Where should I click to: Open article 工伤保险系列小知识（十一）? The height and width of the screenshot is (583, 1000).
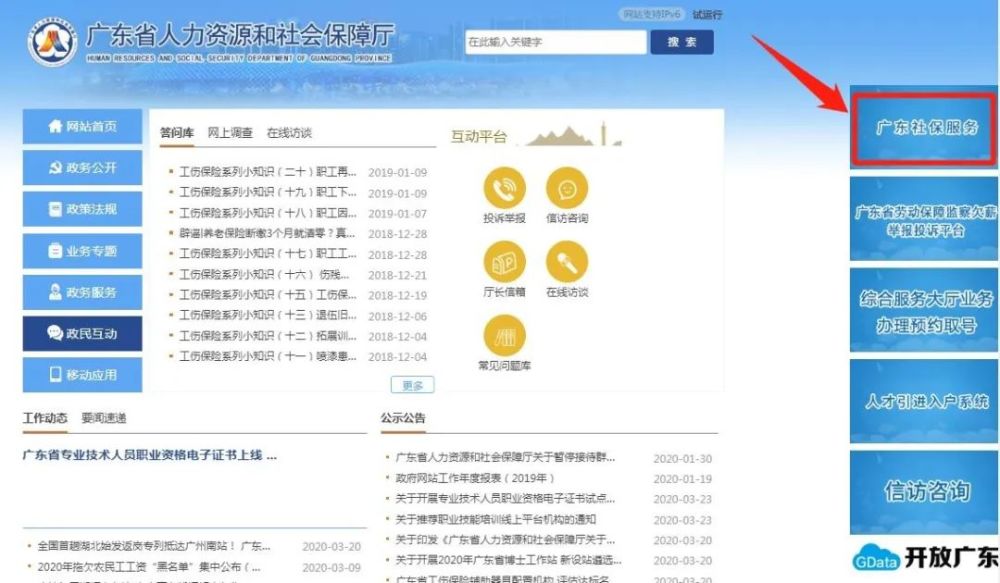click(268, 357)
